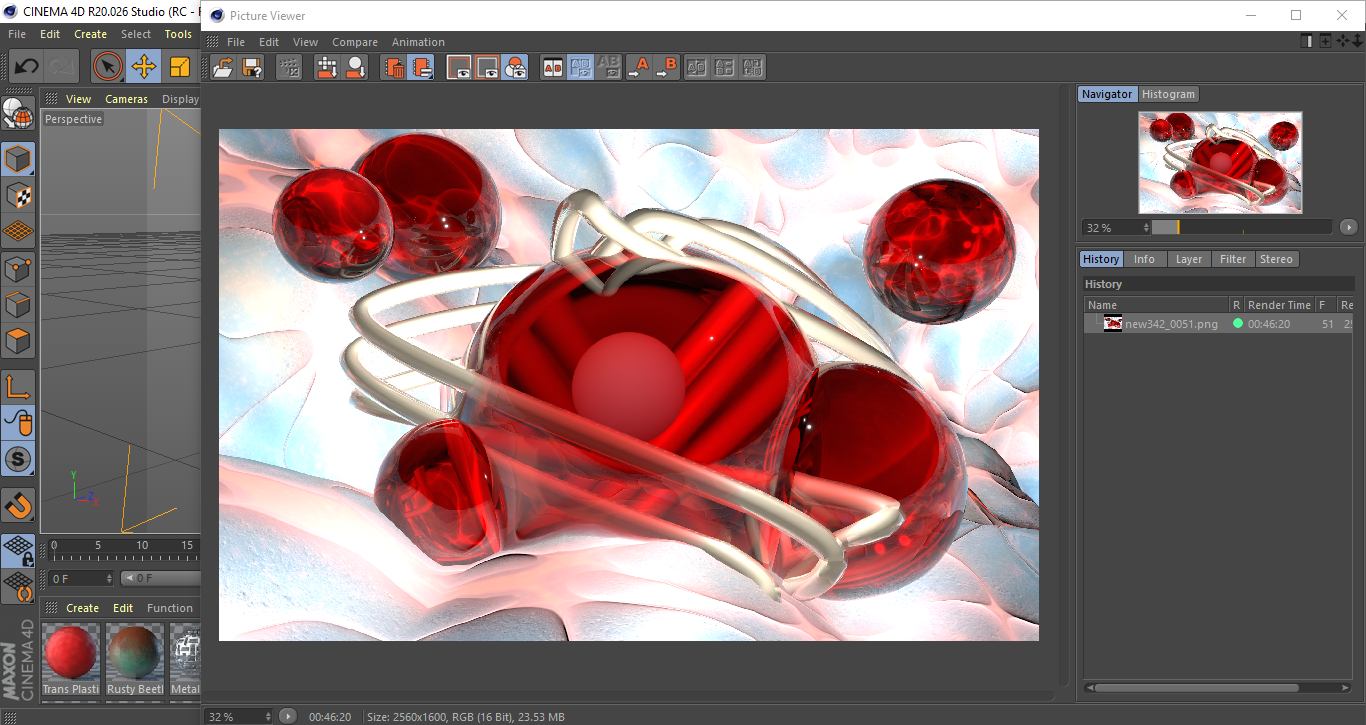
Task: Click the greyed AB stacked layout icon
Action: click(x=725, y=67)
